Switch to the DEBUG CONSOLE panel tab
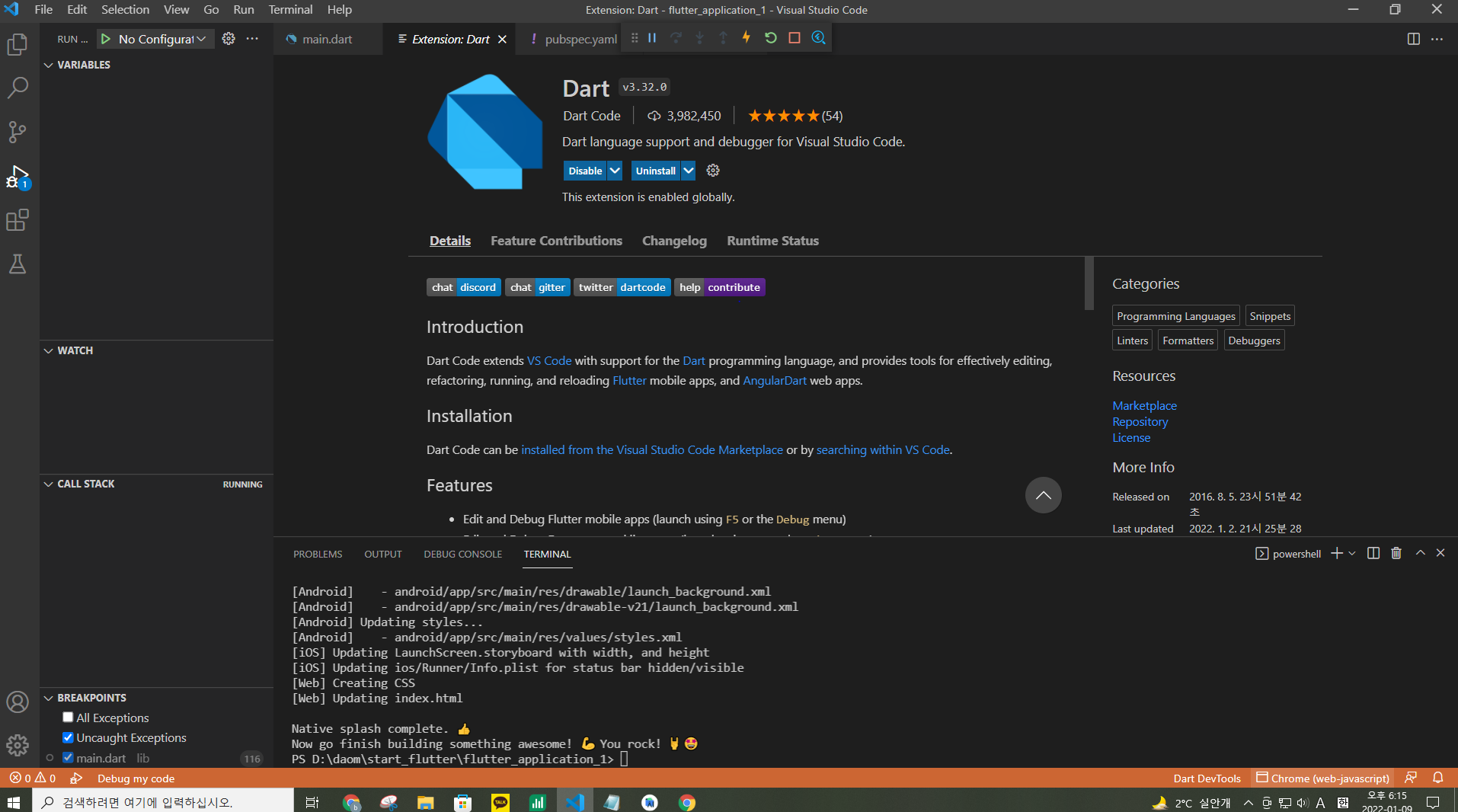The width and height of the screenshot is (1458, 812). (462, 554)
